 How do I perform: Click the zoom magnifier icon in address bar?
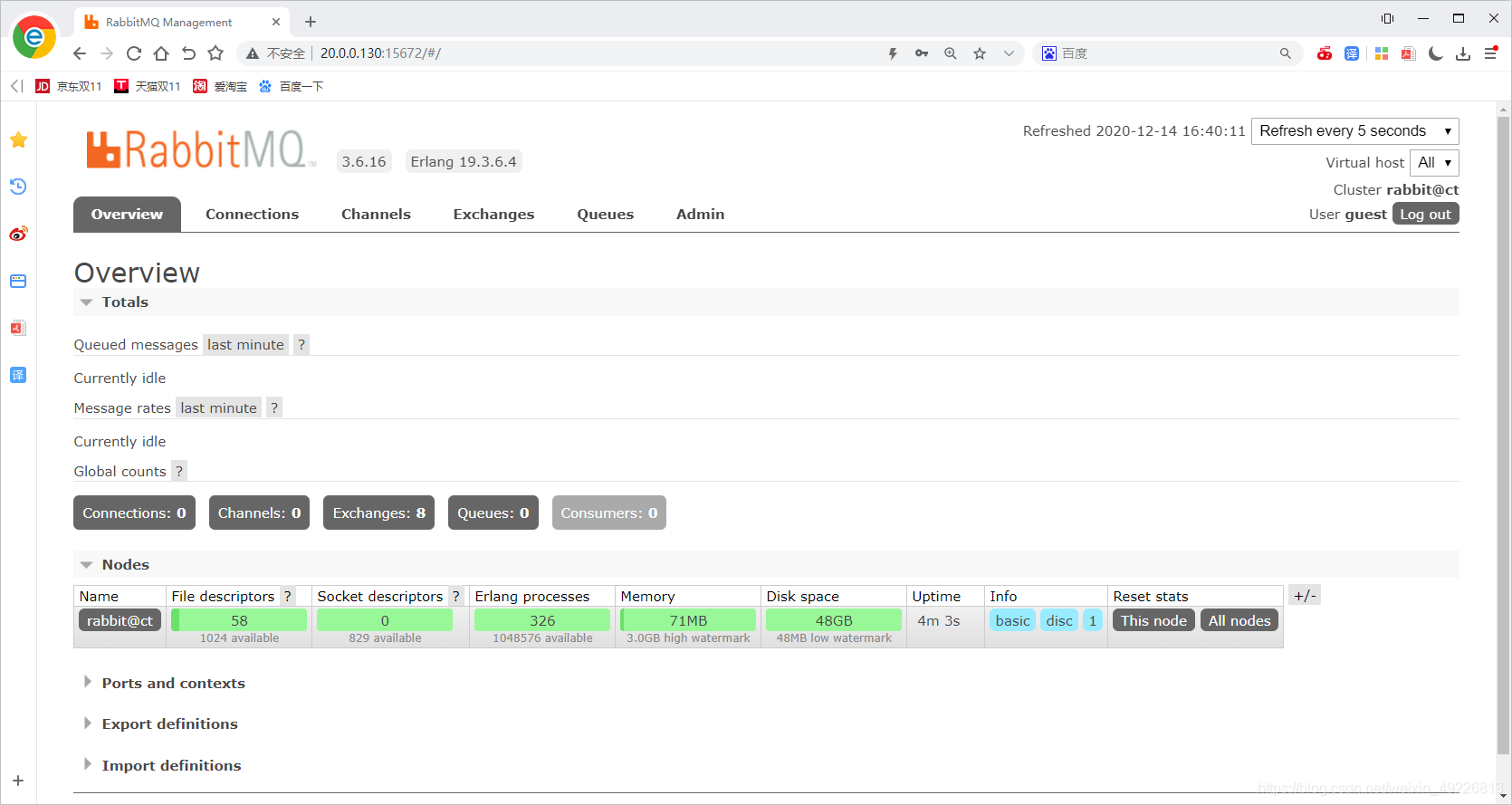tap(951, 53)
